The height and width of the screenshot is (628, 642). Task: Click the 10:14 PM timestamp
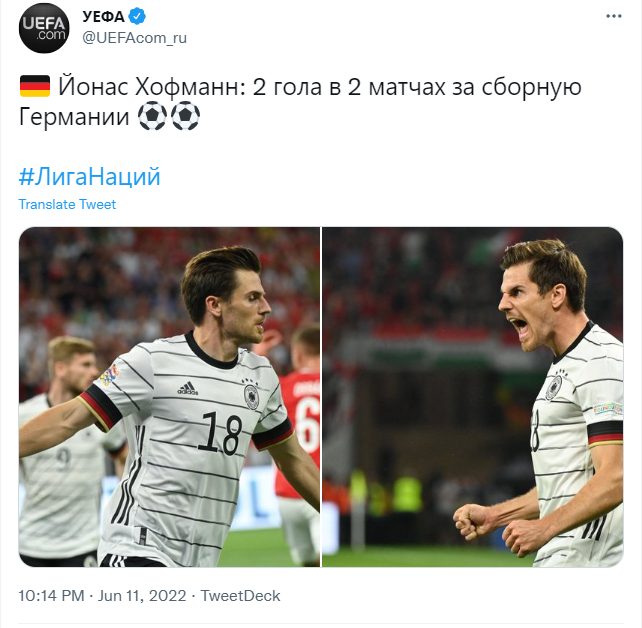point(52,596)
